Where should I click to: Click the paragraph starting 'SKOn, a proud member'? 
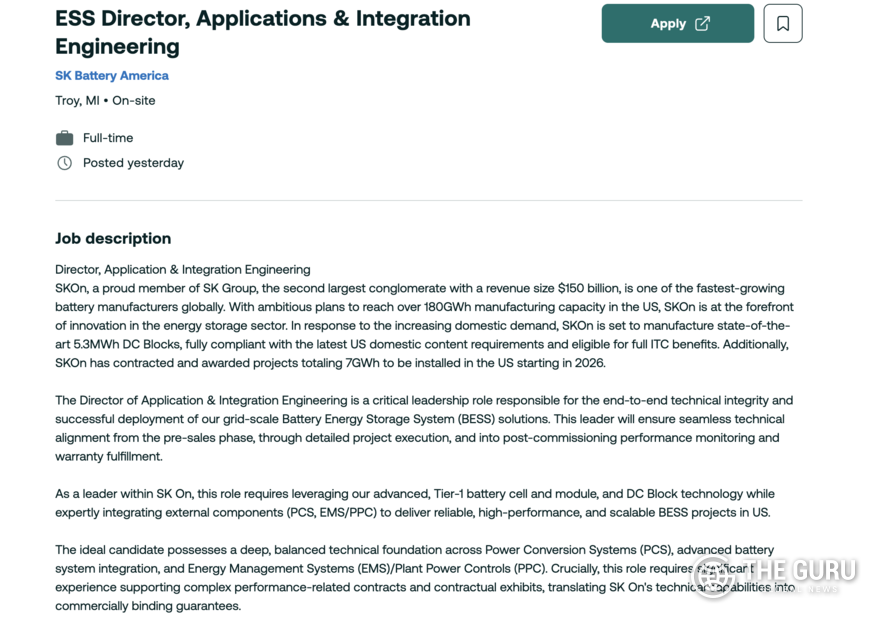420,325
